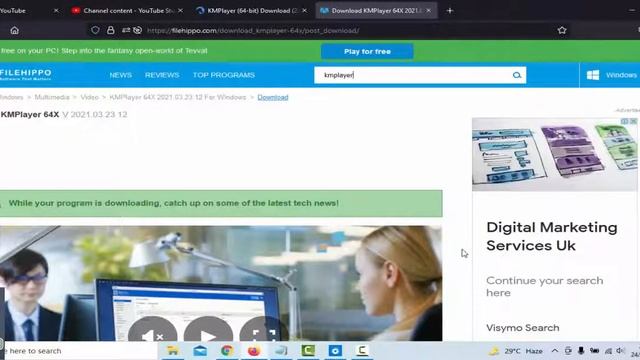Go to Firefox home page icon
640x360 pixels.
pos(15,30)
